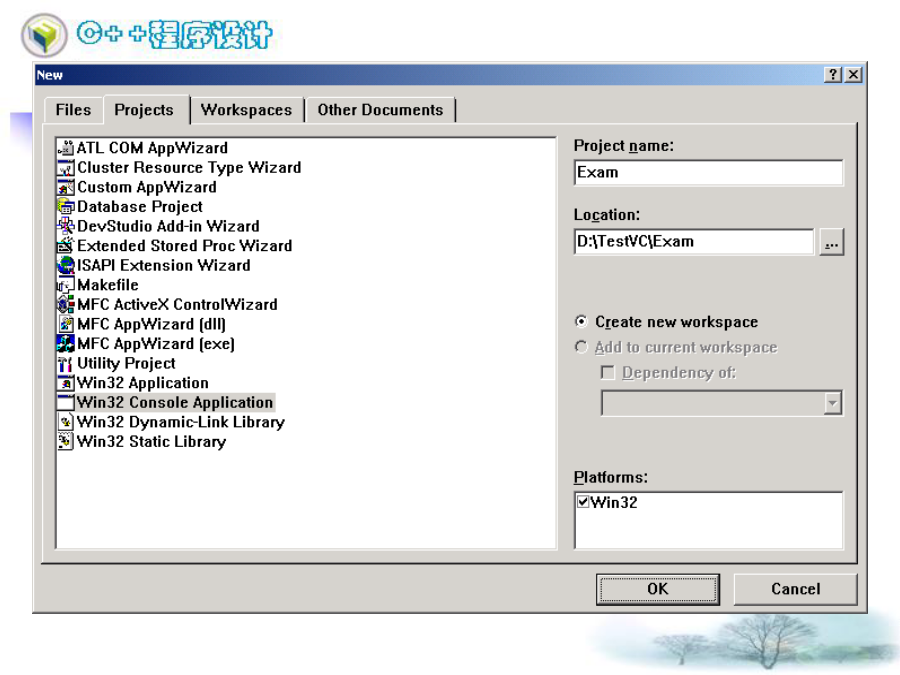Screen dimensions: 900x675
Task: Select ISAPI Extension Wizard text
Action: 164,265
